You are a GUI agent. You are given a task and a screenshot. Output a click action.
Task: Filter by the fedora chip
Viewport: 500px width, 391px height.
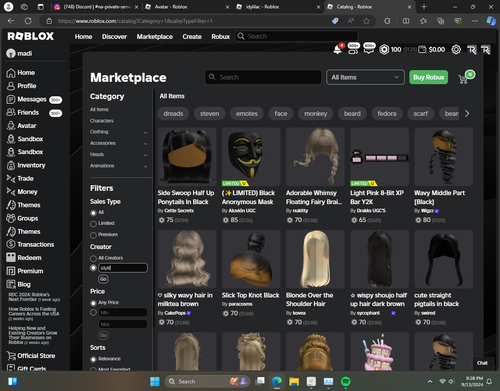(x=387, y=114)
